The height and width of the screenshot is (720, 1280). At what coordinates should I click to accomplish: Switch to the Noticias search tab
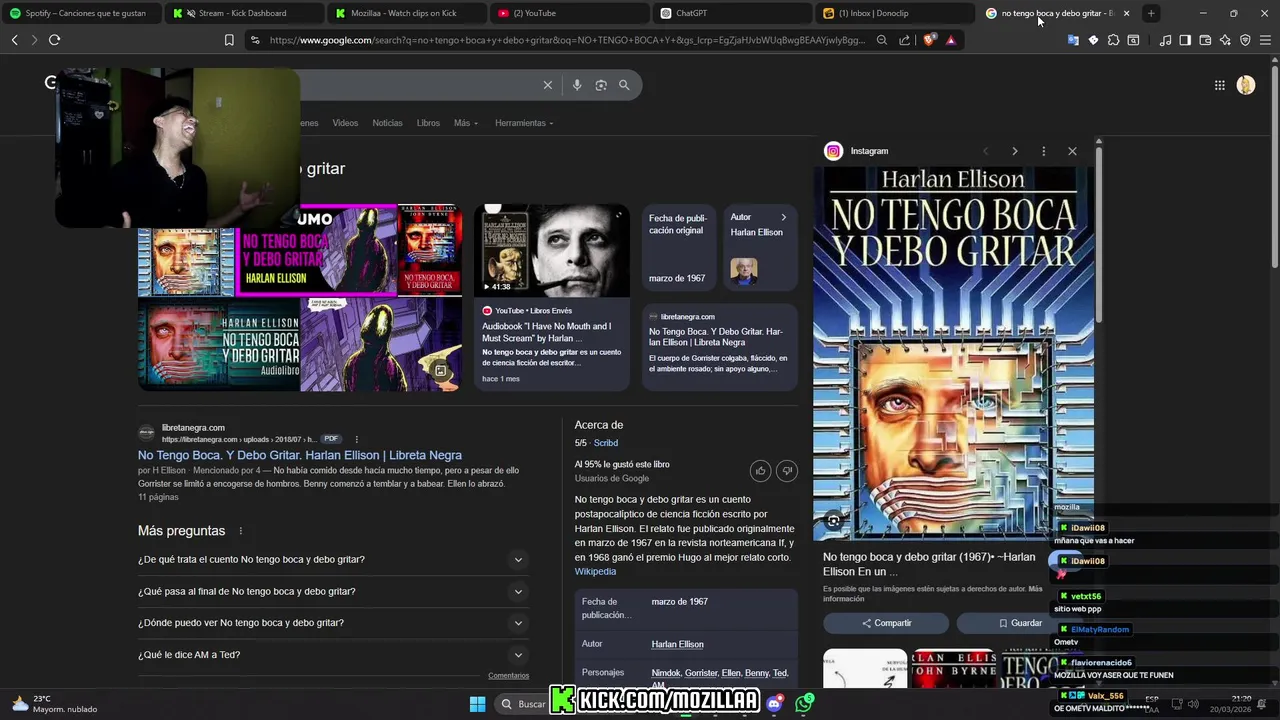(387, 123)
